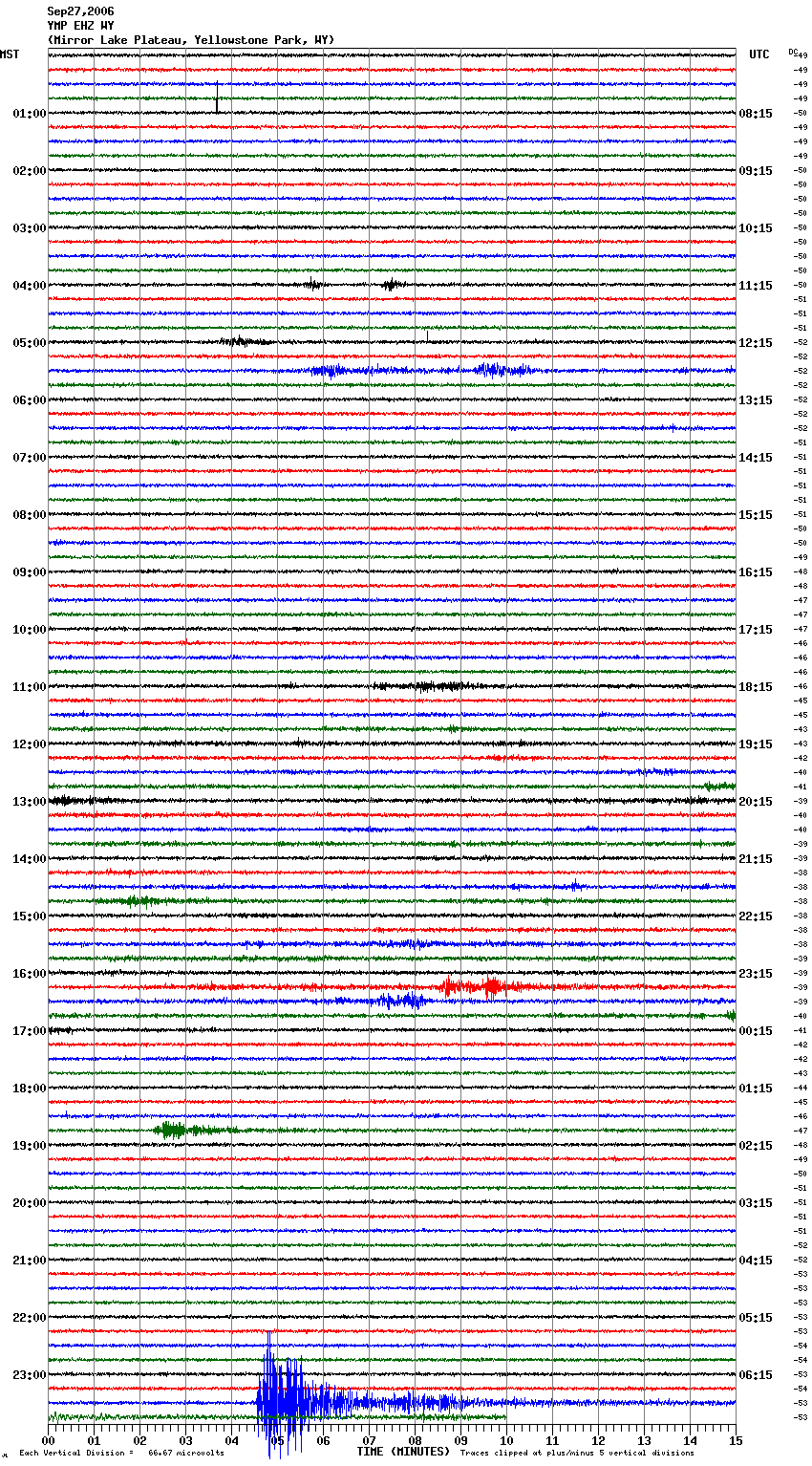Click the UTC timezone header
The width and height of the screenshot is (812, 1466).
pyautogui.click(x=759, y=54)
